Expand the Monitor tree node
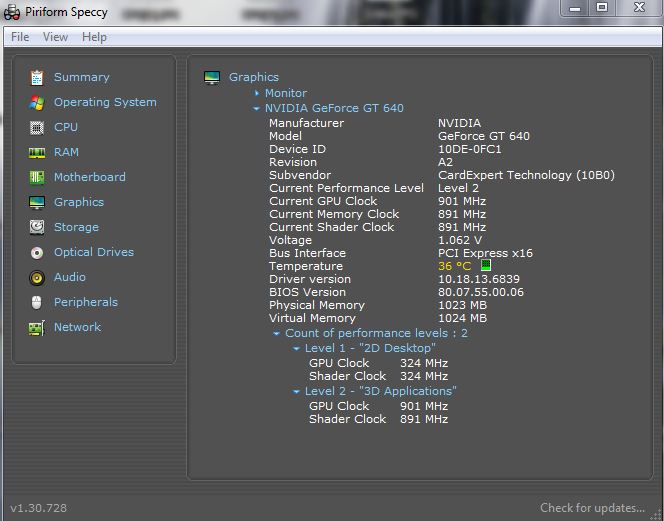 pos(257,93)
